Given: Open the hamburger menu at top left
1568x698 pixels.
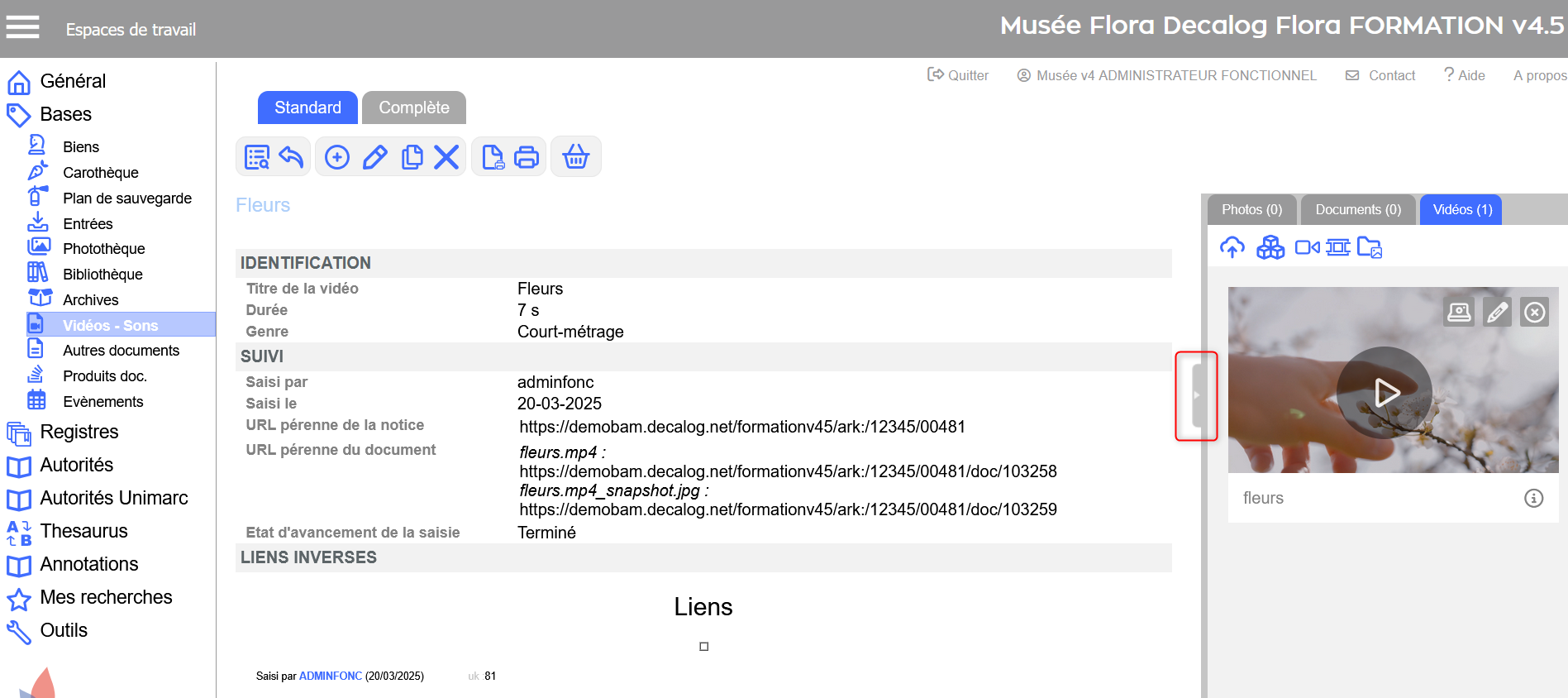Looking at the screenshot, I should 23,28.
